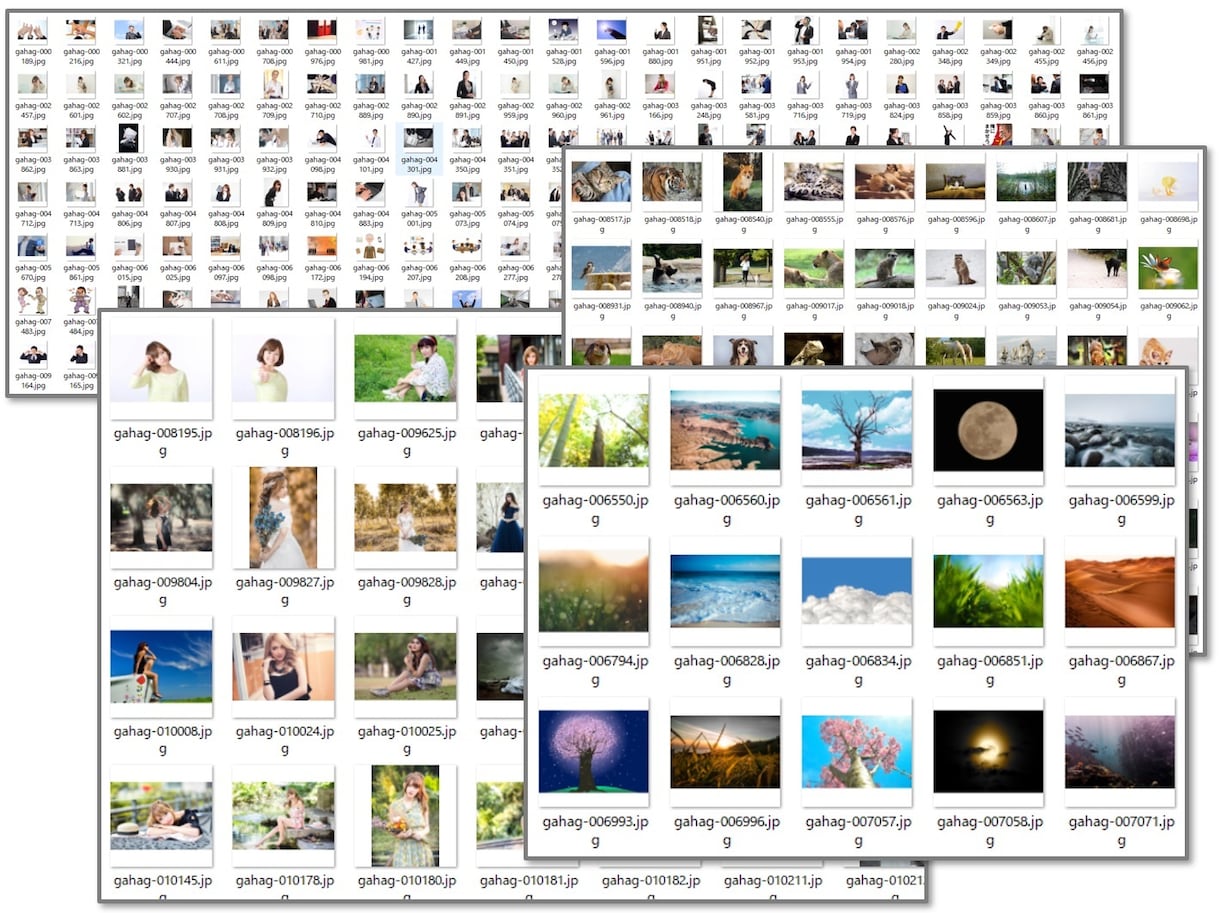Select the sleeping cat photo gahag-008517.jpg
The height and width of the screenshot is (913, 1220).
(x=601, y=182)
